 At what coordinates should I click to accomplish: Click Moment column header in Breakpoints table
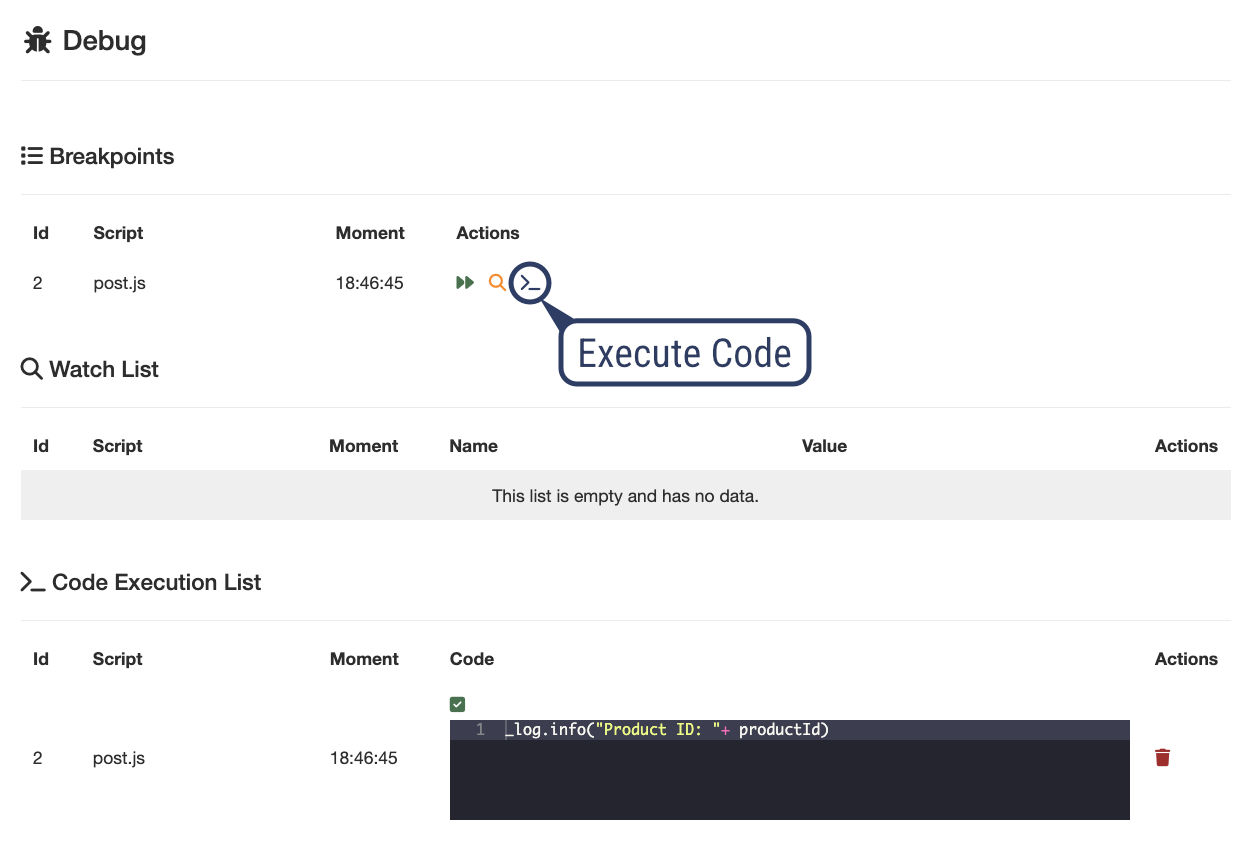click(370, 233)
